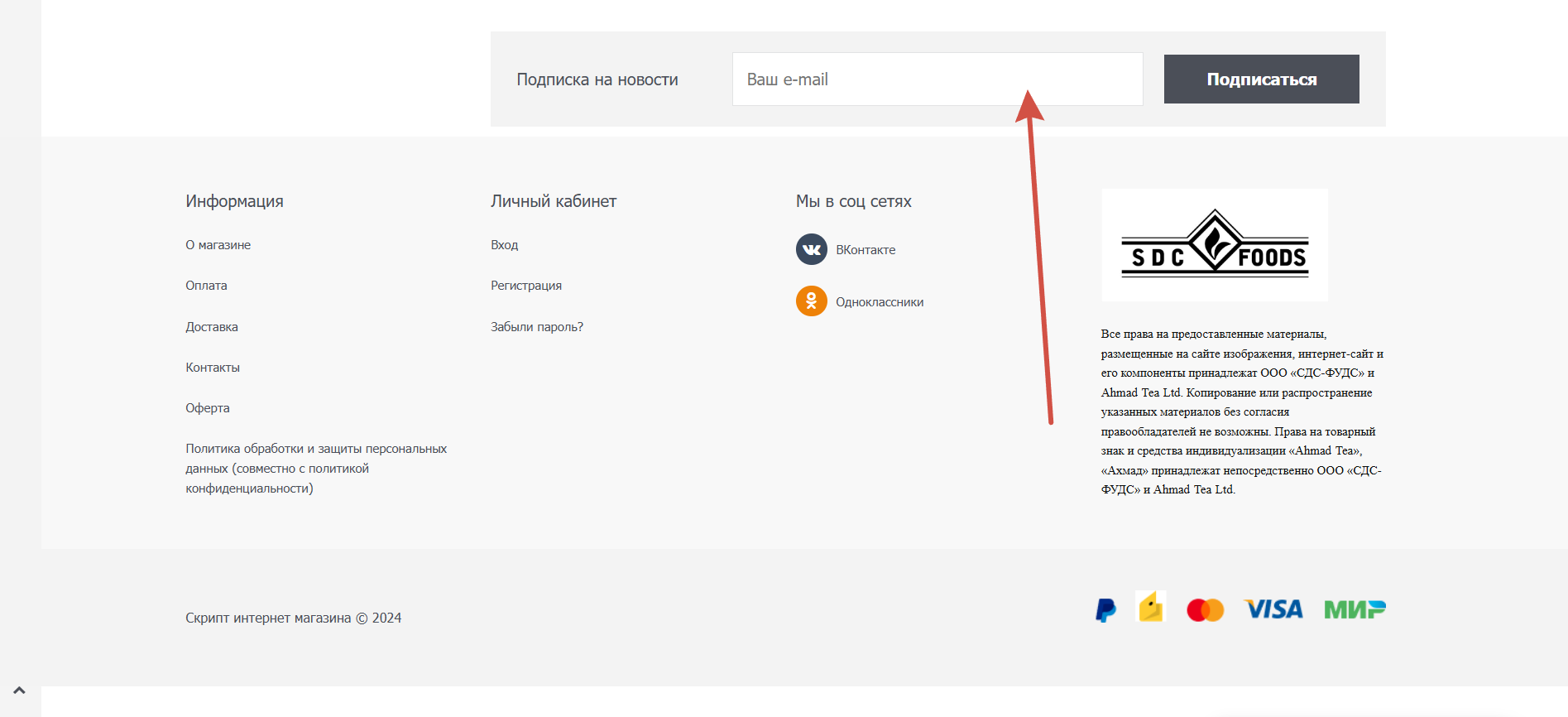The height and width of the screenshot is (717, 1568).
Task: Click the Mastercard payment icon
Action: click(1205, 610)
